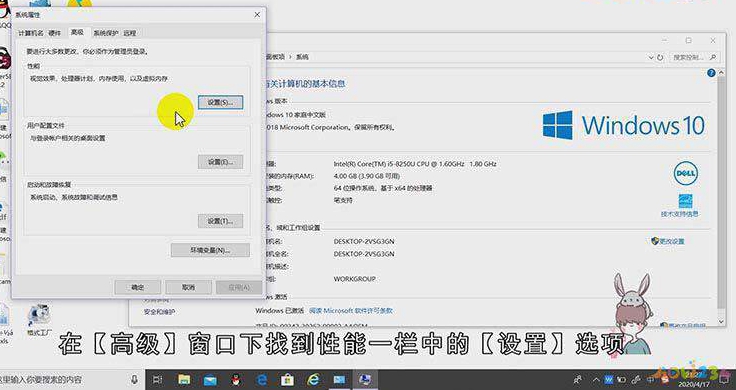
Task: Confirm with the 确定 button
Action: pos(138,287)
